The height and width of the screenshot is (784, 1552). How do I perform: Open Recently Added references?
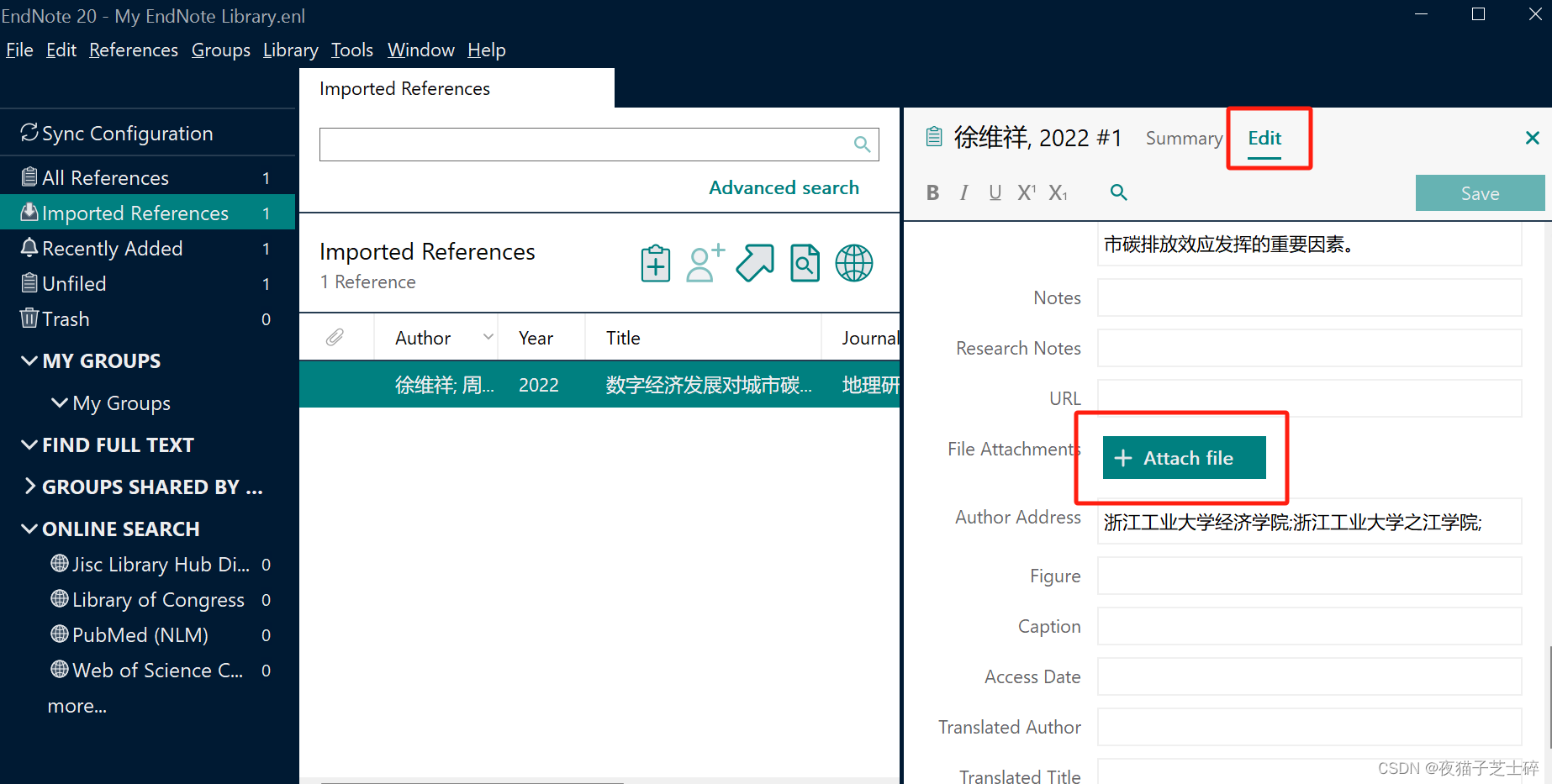pos(147,248)
